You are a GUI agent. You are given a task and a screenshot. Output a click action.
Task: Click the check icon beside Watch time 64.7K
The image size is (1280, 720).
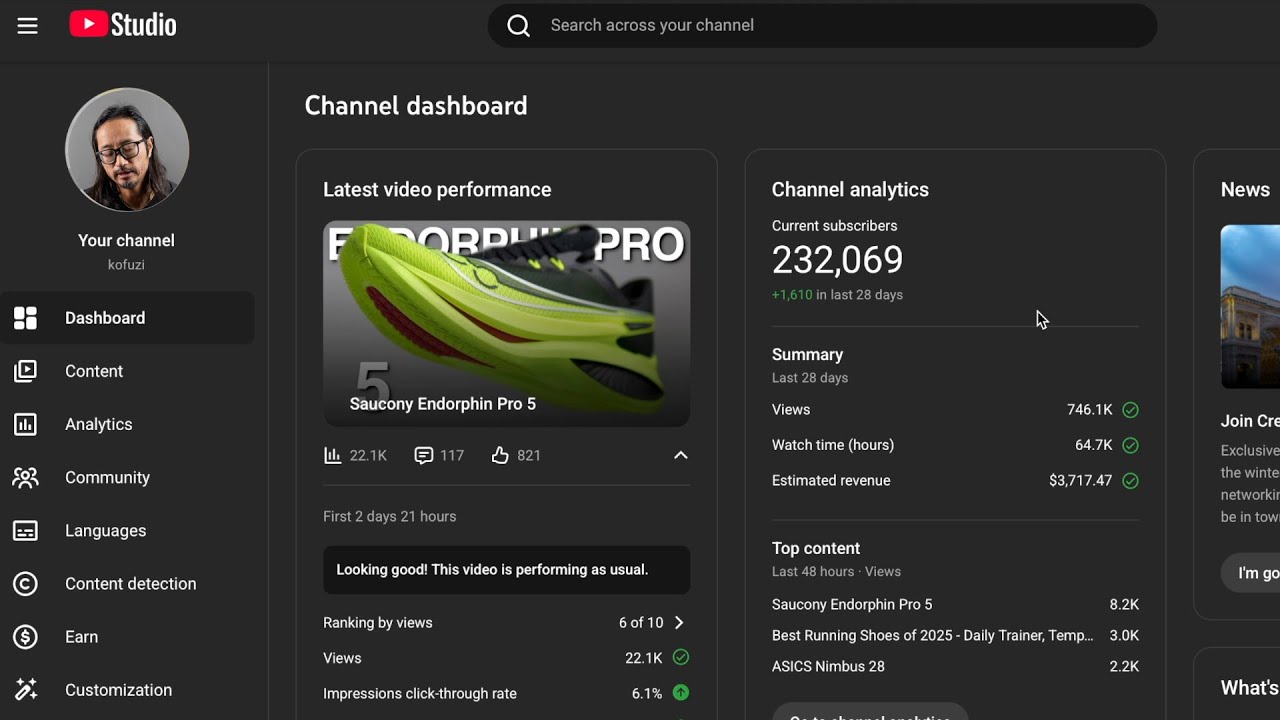[x=1130, y=445]
